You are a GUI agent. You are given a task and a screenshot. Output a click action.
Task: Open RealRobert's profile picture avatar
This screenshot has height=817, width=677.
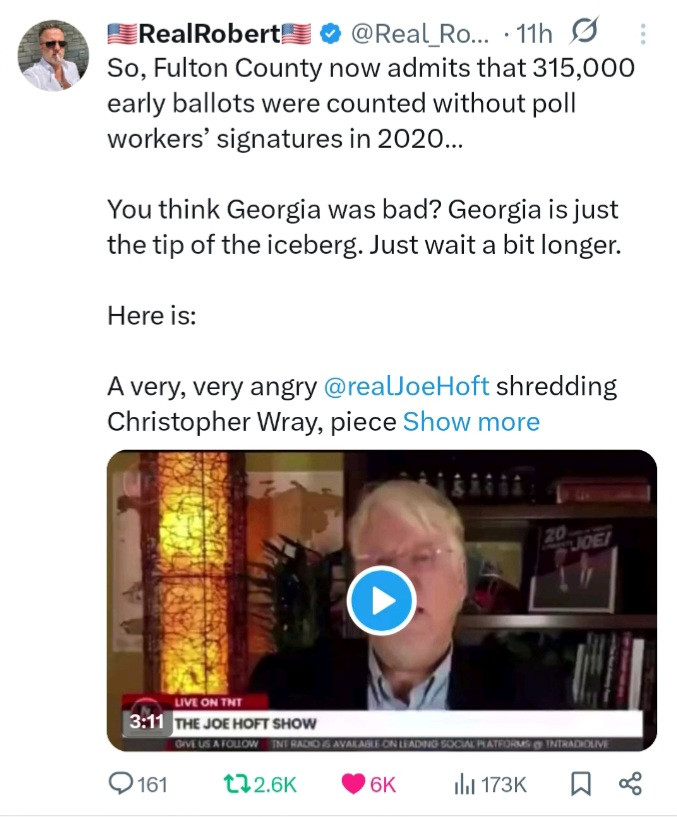(x=53, y=56)
